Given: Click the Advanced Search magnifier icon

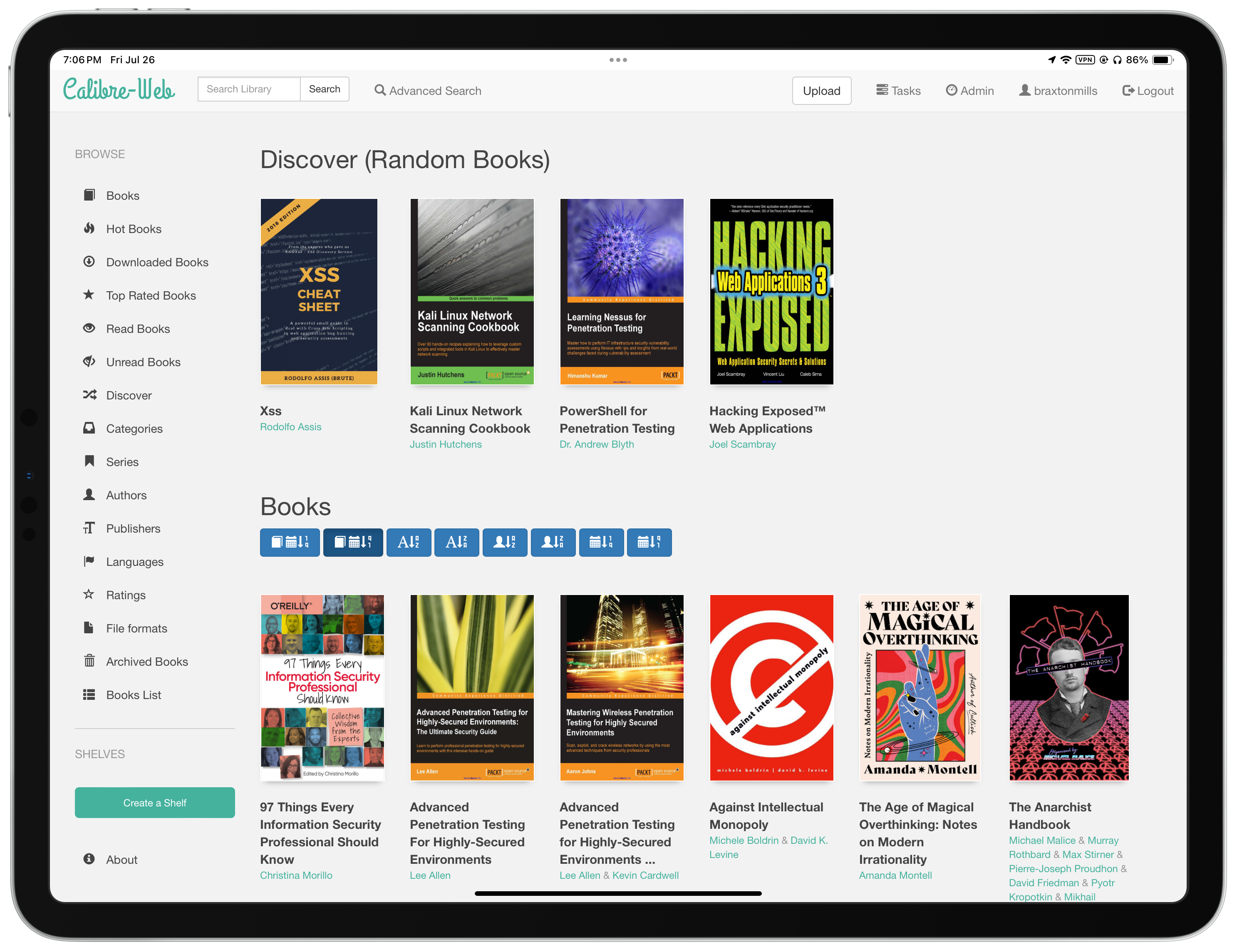Looking at the screenshot, I should point(380,90).
